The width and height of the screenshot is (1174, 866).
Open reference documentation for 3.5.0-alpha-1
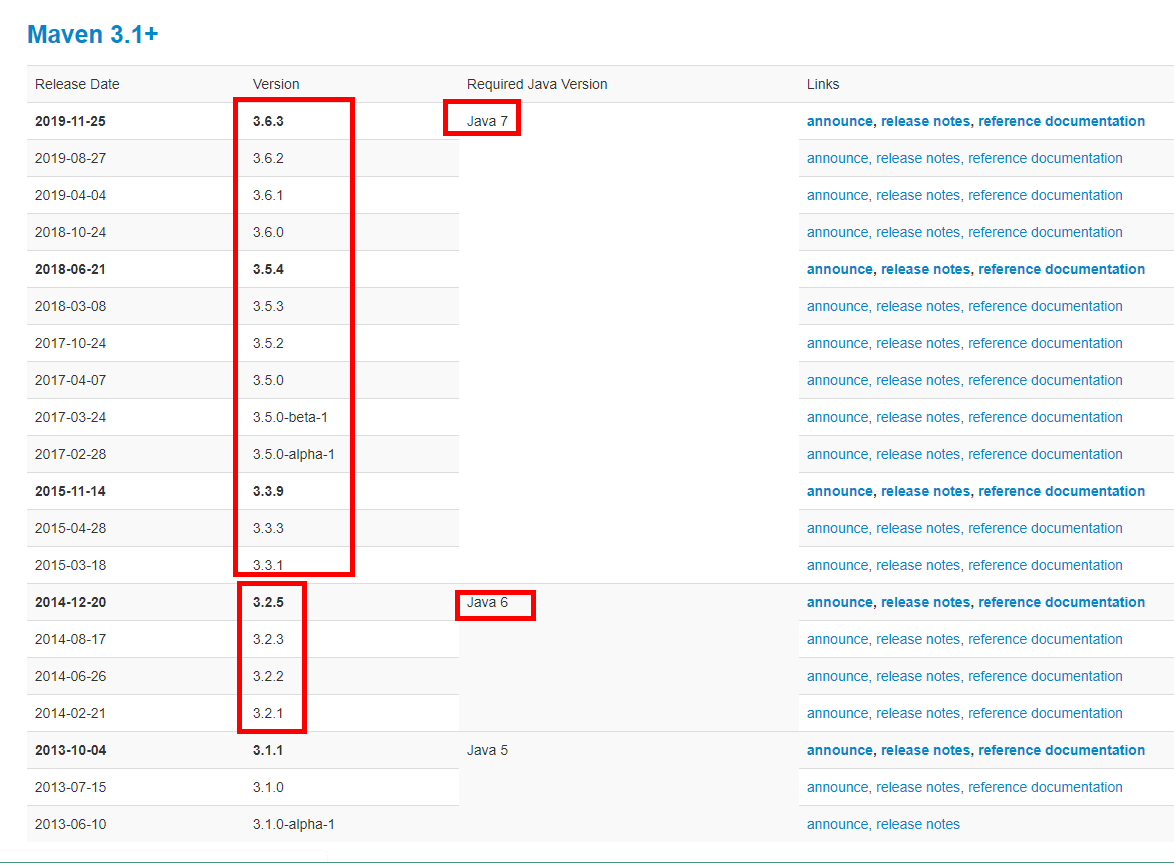click(1045, 454)
